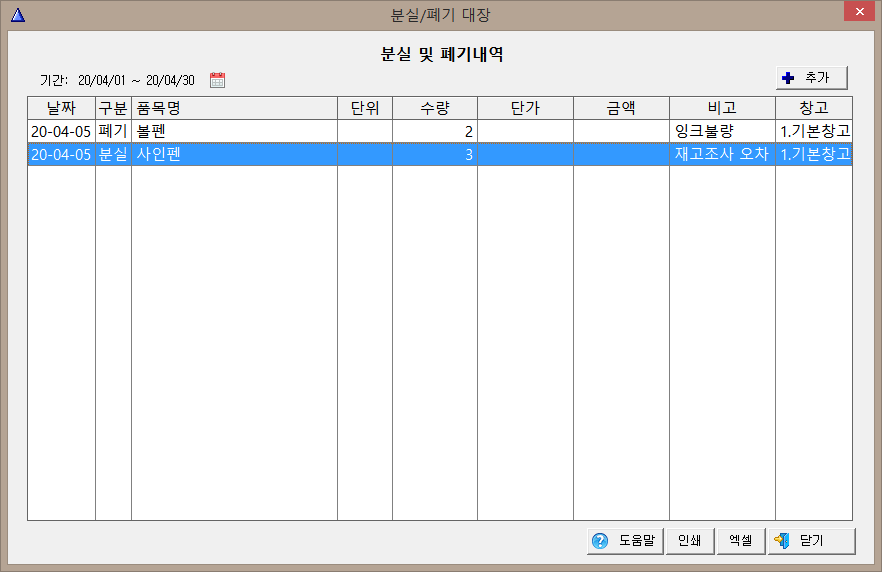Click the 단위 column header
This screenshot has height=572, width=882.
364,108
